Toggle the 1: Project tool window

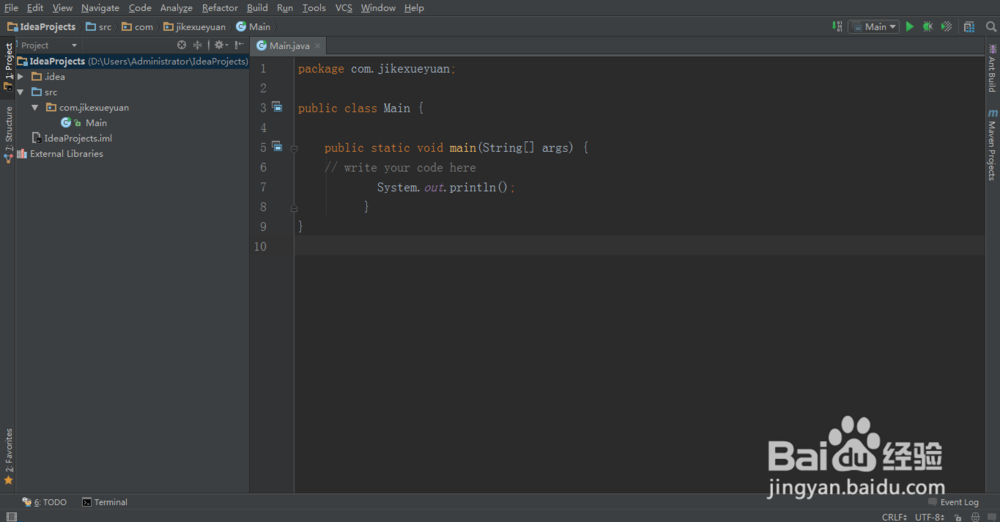click(8, 66)
